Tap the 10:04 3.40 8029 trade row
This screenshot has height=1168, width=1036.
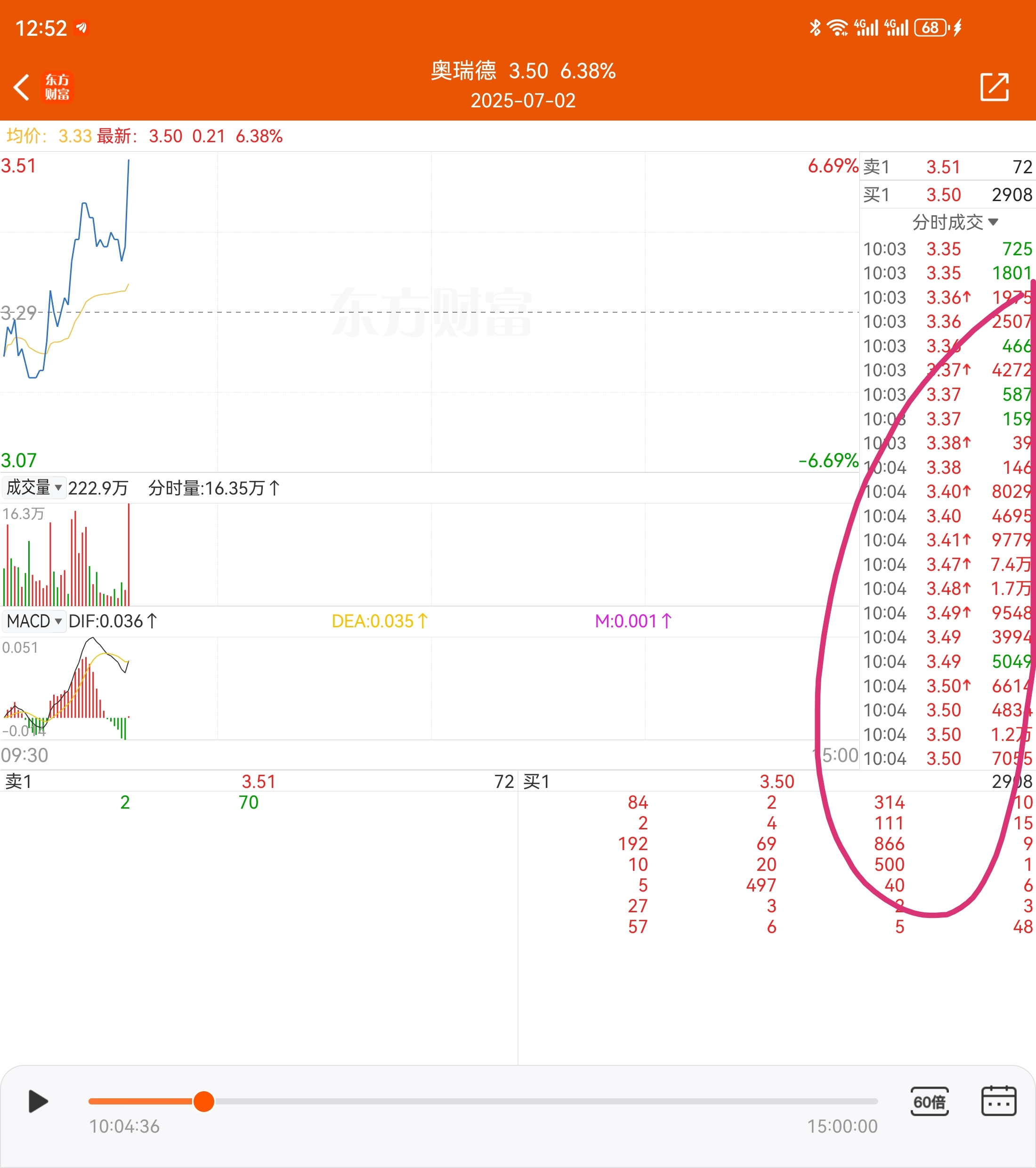pos(948,491)
